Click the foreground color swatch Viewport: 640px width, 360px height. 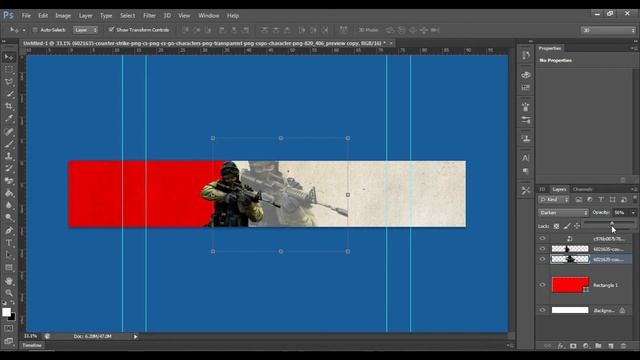pos(6,312)
